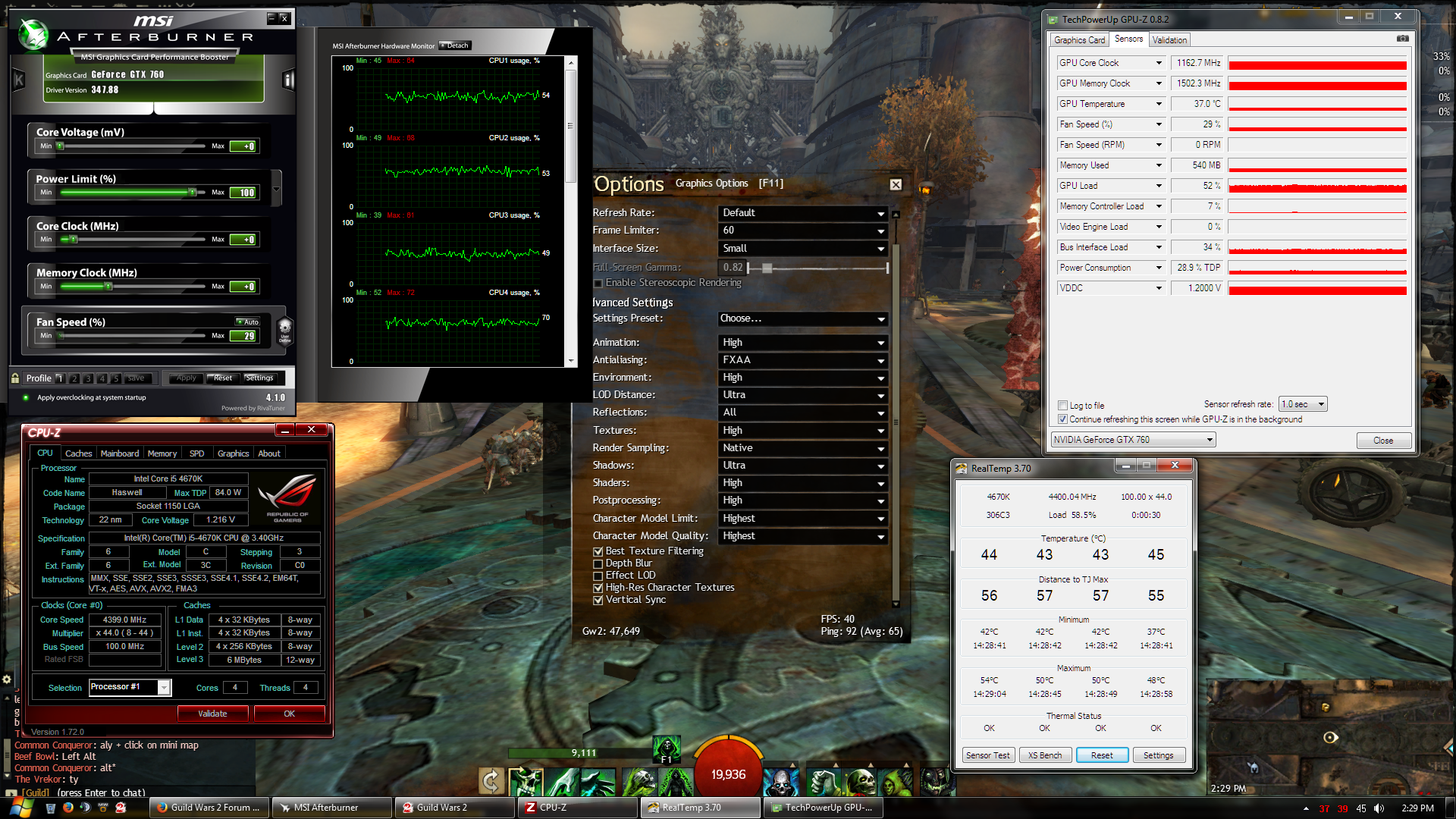Show hidden tray icons arrow

1306,808
